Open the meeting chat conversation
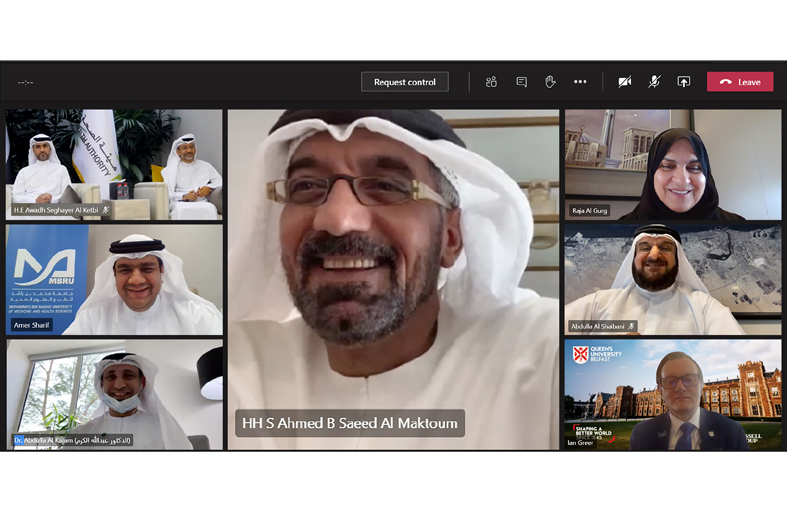787x512 pixels. pyautogui.click(x=521, y=82)
